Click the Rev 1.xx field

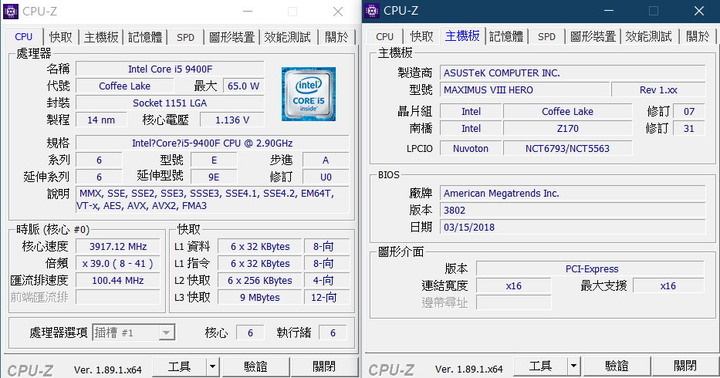658,90
